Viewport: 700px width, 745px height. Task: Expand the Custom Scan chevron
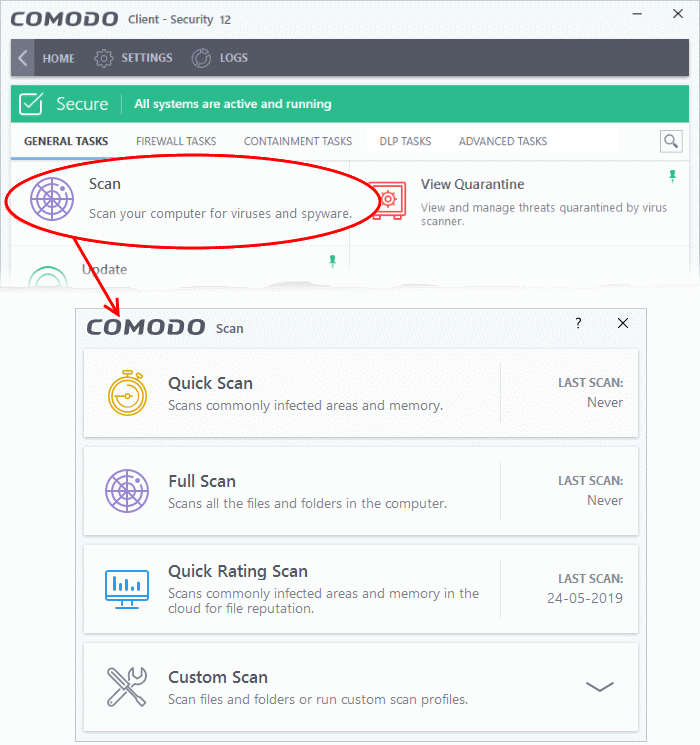[x=600, y=687]
